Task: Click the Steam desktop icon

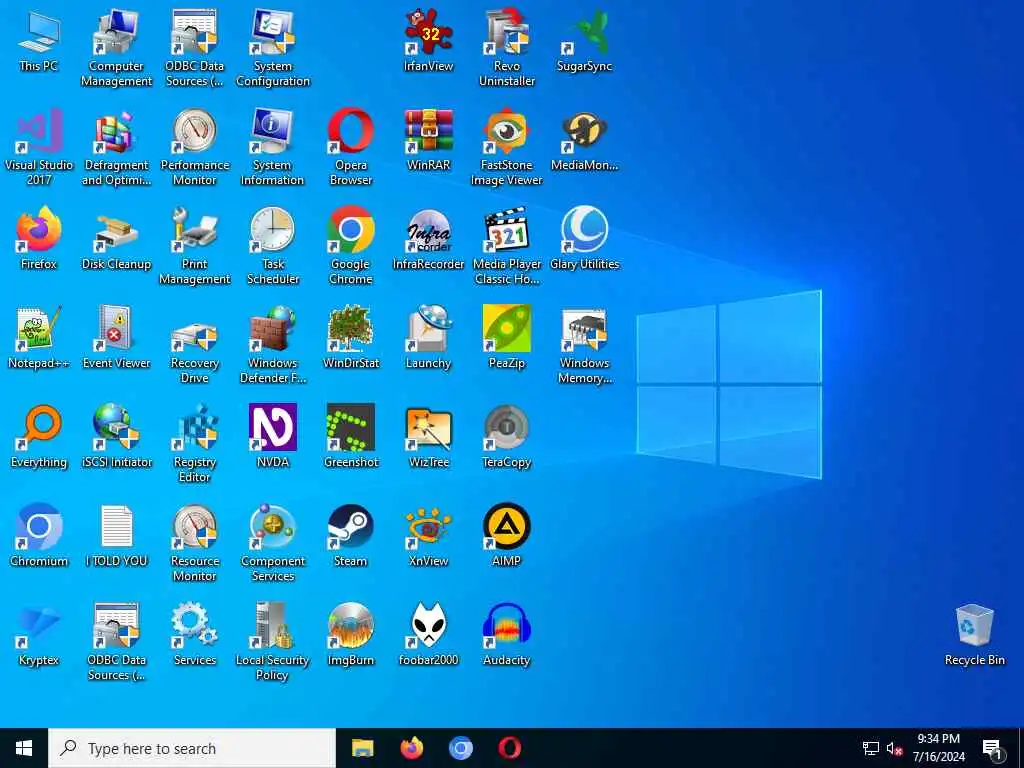Action: pyautogui.click(x=351, y=535)
